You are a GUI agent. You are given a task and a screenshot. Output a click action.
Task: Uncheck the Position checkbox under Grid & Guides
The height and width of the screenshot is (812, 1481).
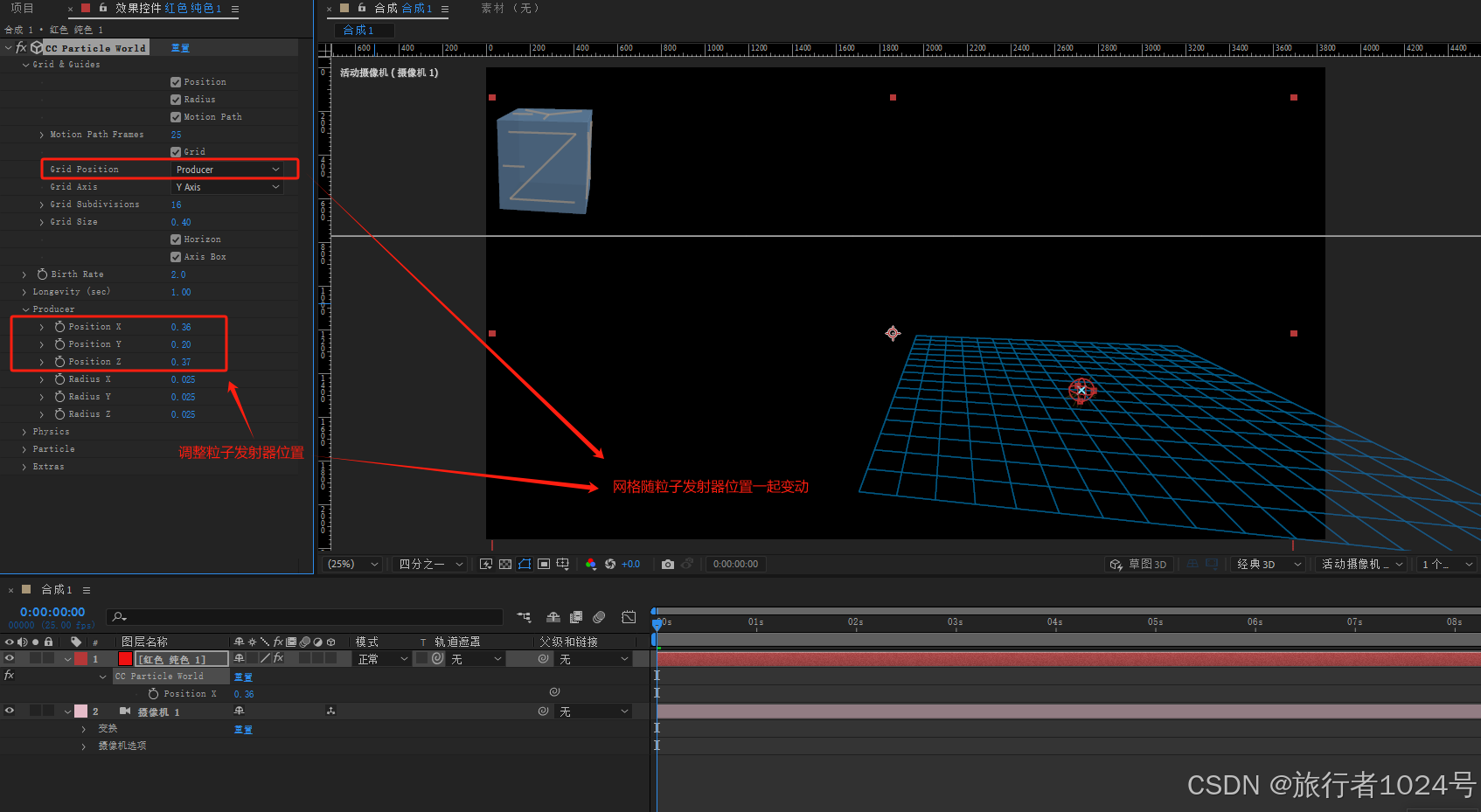176,82
